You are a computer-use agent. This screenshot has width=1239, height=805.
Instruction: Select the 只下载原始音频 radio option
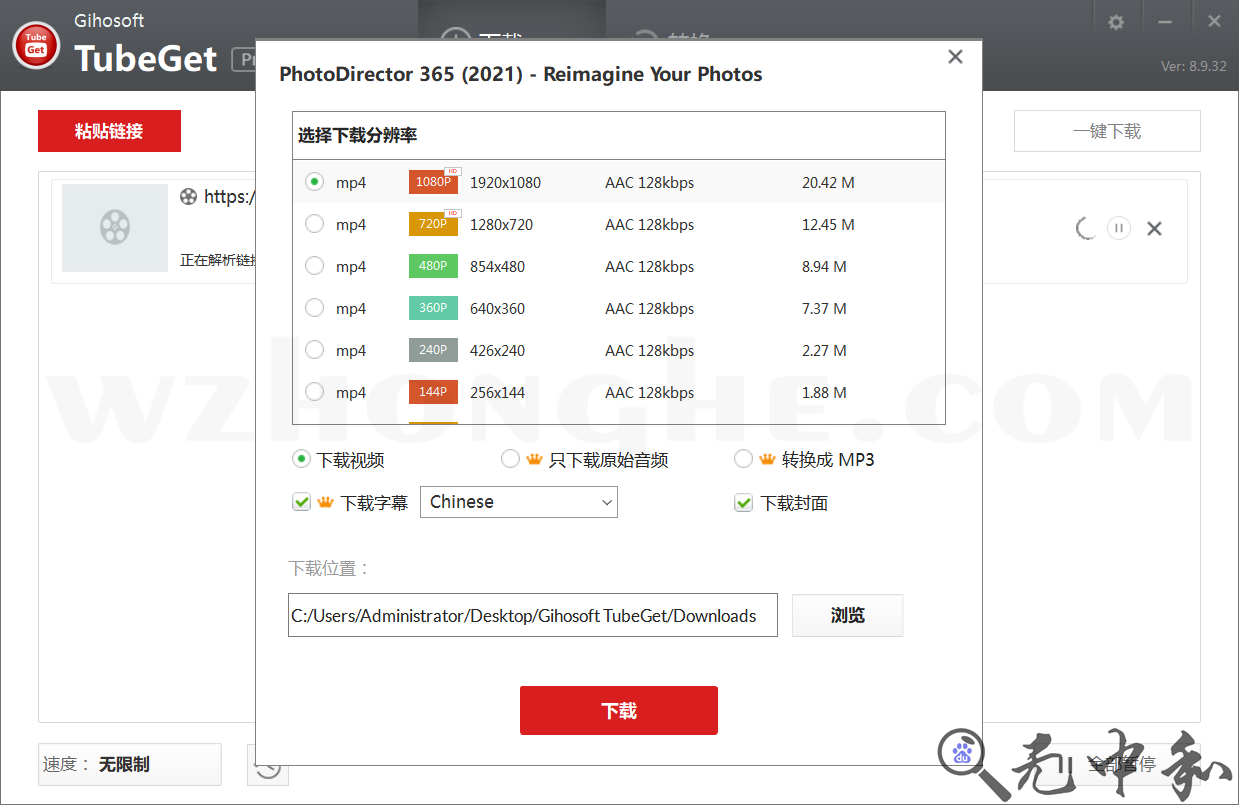point(510,459)
